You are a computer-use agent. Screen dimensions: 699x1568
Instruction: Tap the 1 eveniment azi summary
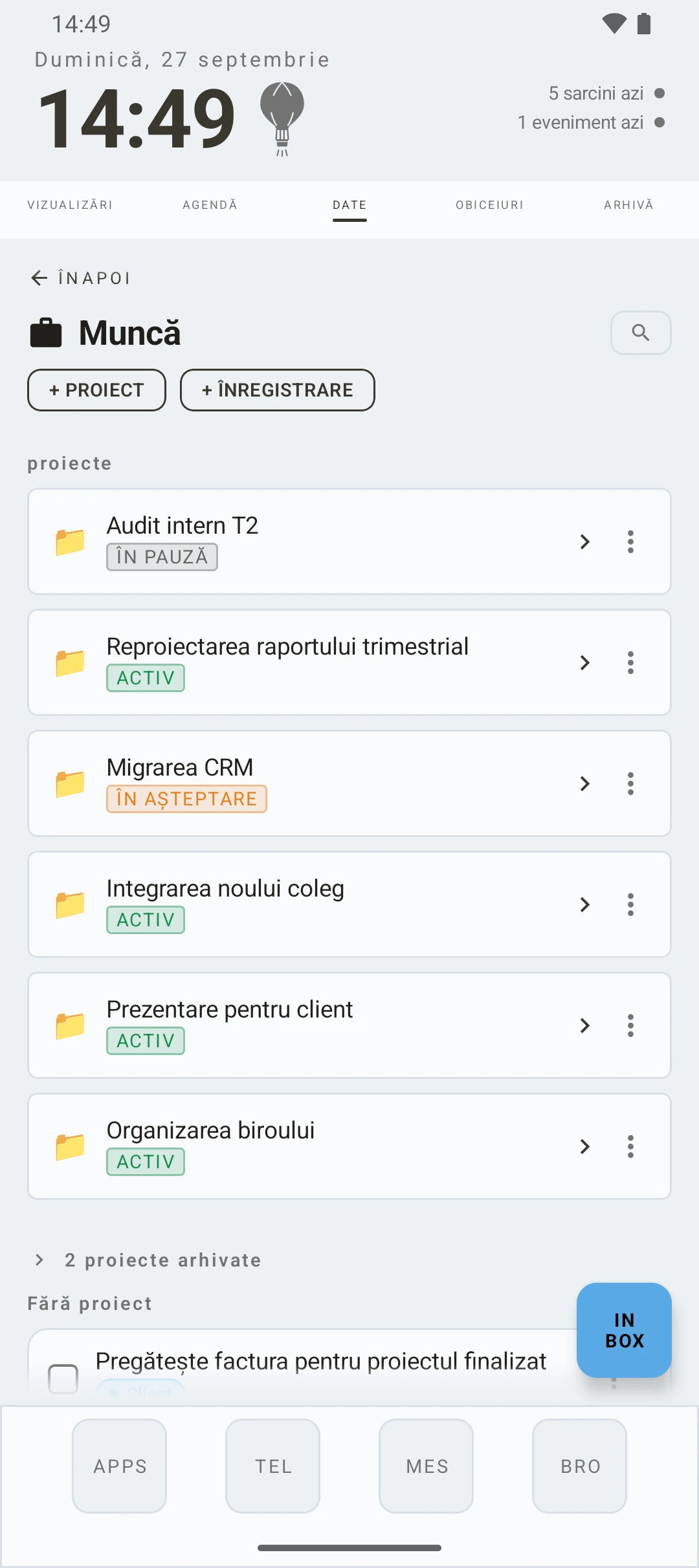click(x=591, y=122)
